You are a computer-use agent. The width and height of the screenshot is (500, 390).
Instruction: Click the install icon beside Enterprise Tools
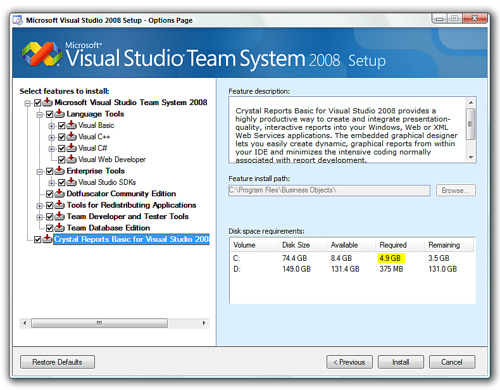tap(59, 171)
